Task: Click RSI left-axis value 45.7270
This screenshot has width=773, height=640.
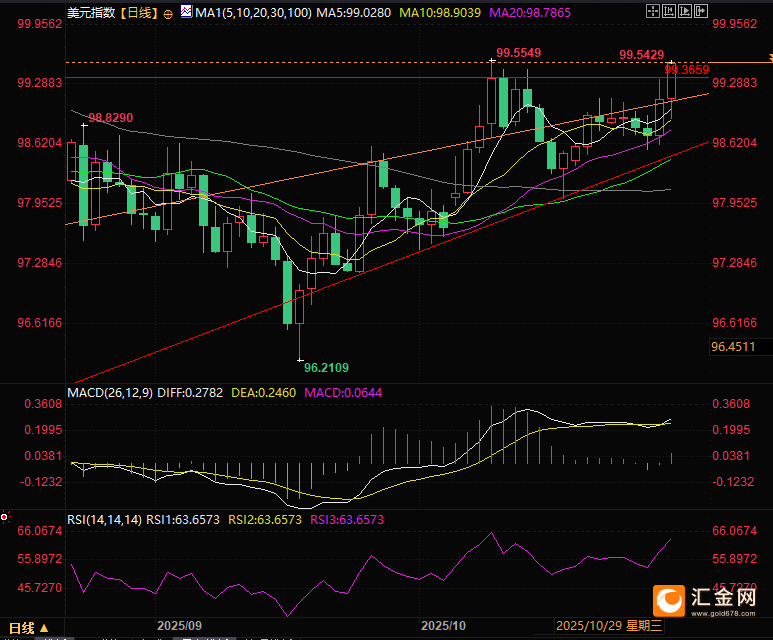Action: [40, 588]
